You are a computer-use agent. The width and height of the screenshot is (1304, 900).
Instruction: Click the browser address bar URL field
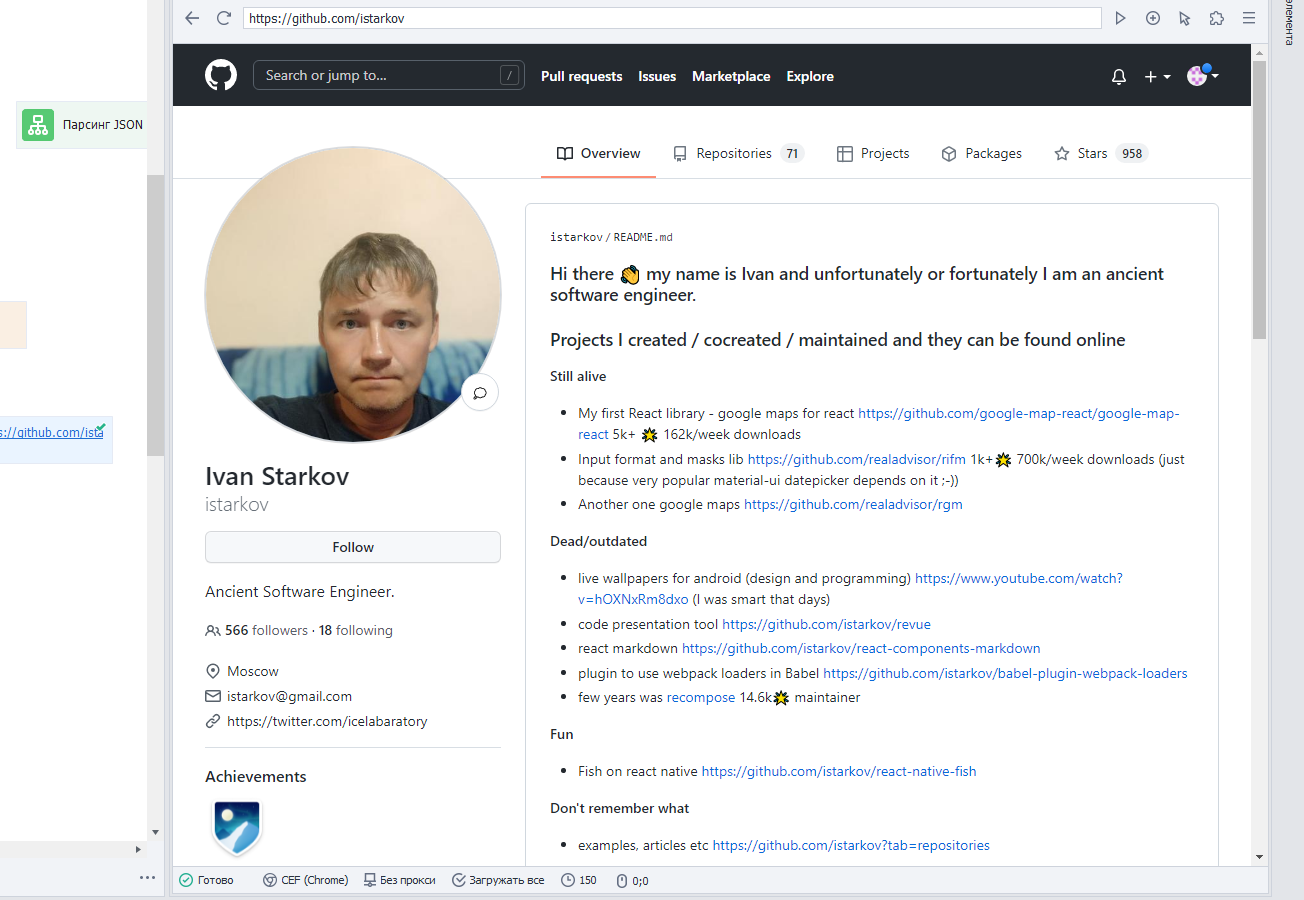click(x=672, y=18)
